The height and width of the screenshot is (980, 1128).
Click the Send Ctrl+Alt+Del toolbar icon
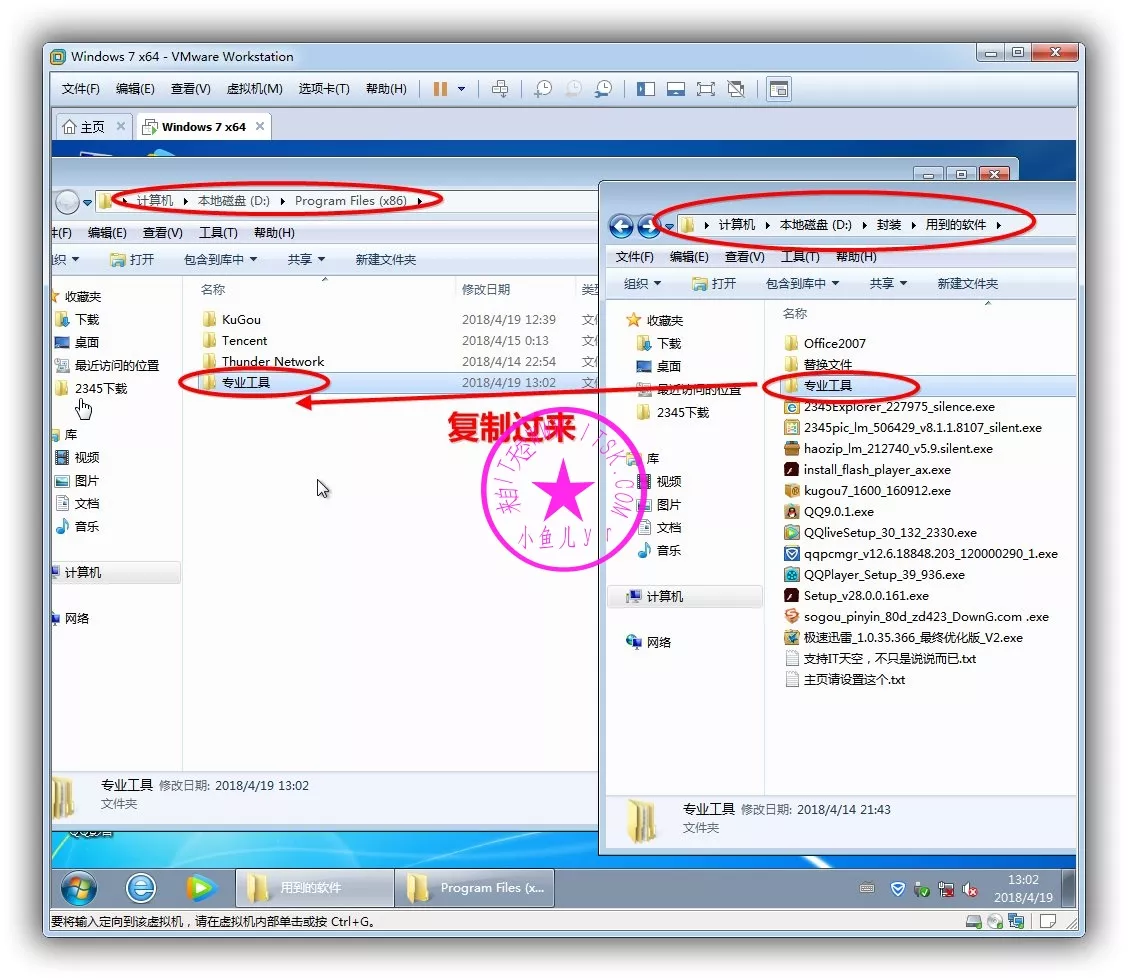(x=501, y=89)
